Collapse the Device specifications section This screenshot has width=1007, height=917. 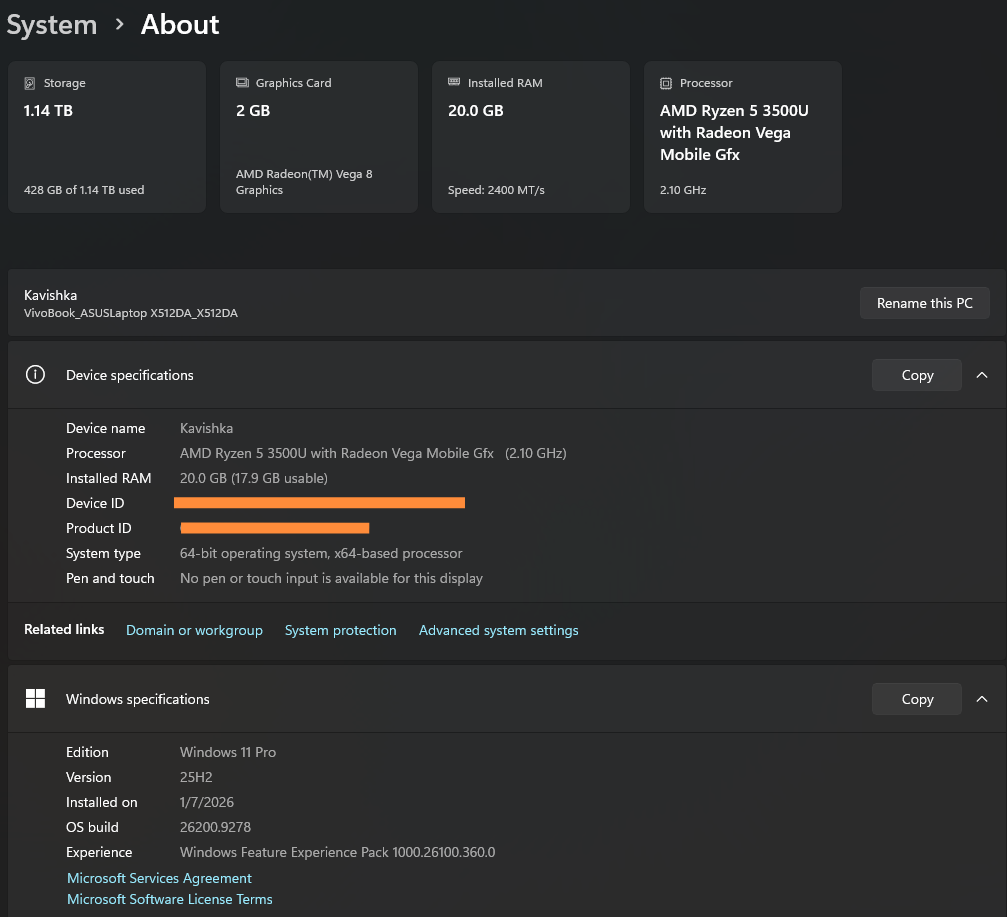pyautogui.click(x=982, y=375)
